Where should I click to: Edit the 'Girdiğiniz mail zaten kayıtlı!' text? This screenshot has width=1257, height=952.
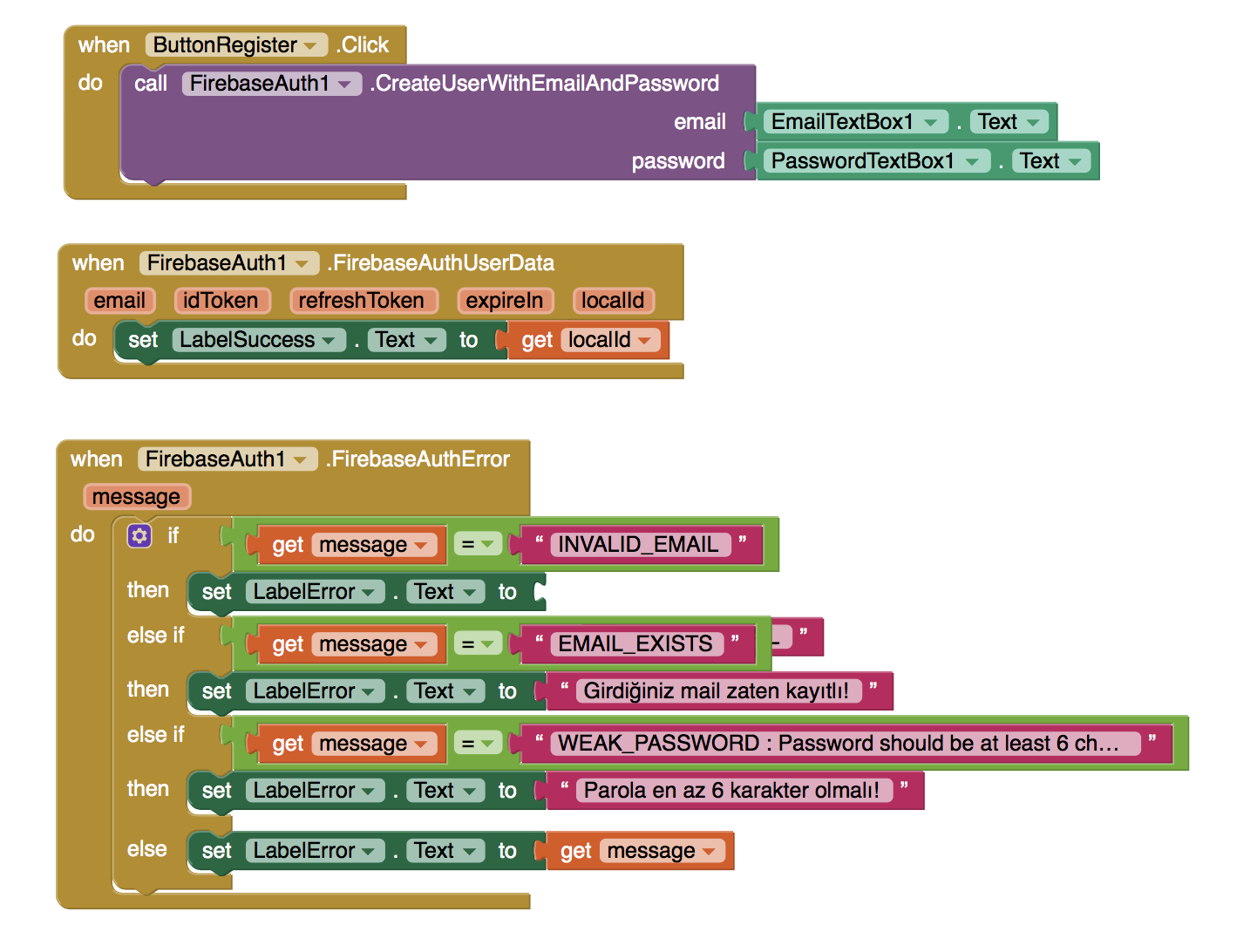(717, 691)
